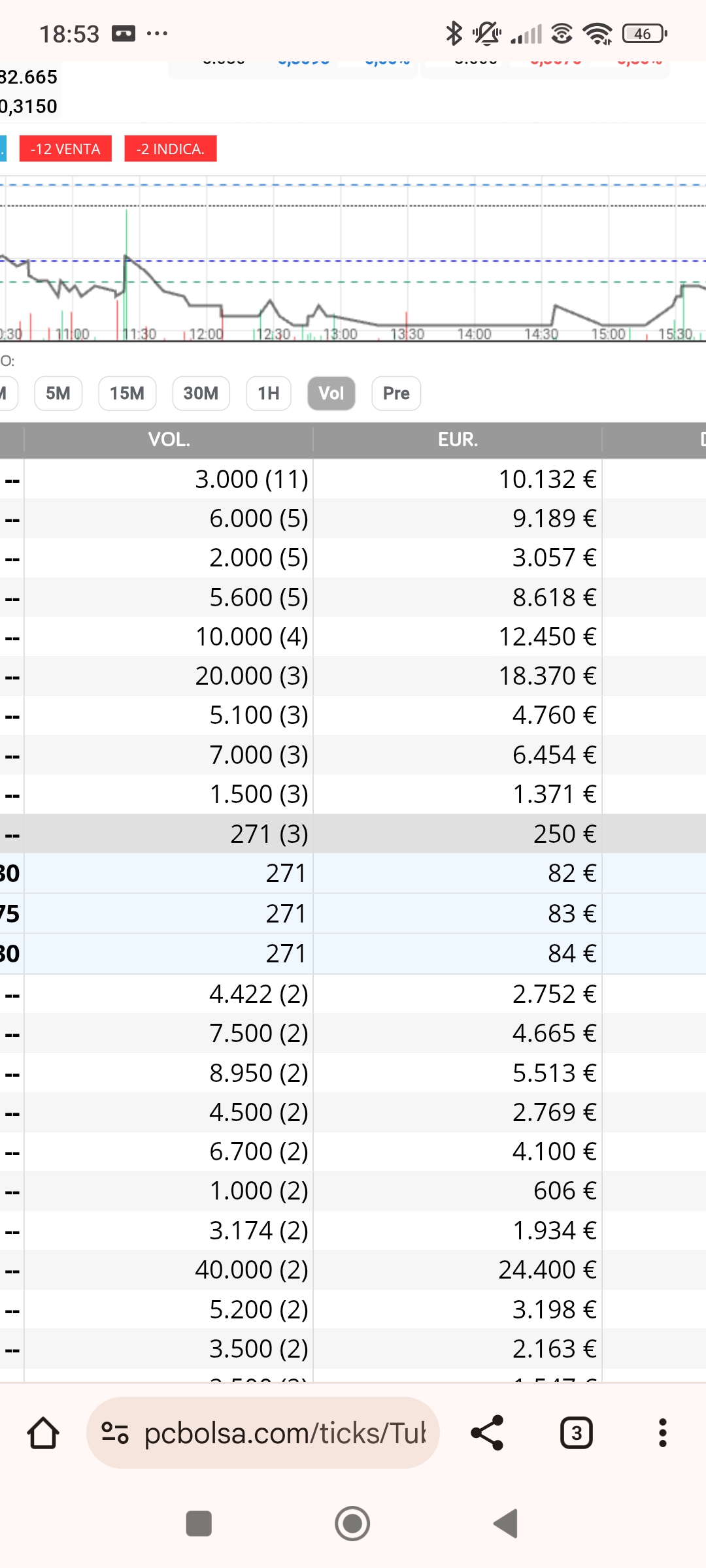Open the tab switcher showing 3 tabs
Viewport: 706px width, 1568px height.
(576, 1433)
